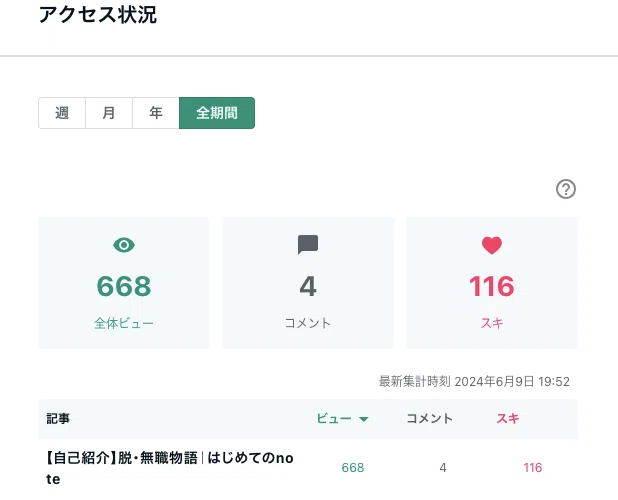
Task: Click the 記事 column header
Action: pos(58,418)
